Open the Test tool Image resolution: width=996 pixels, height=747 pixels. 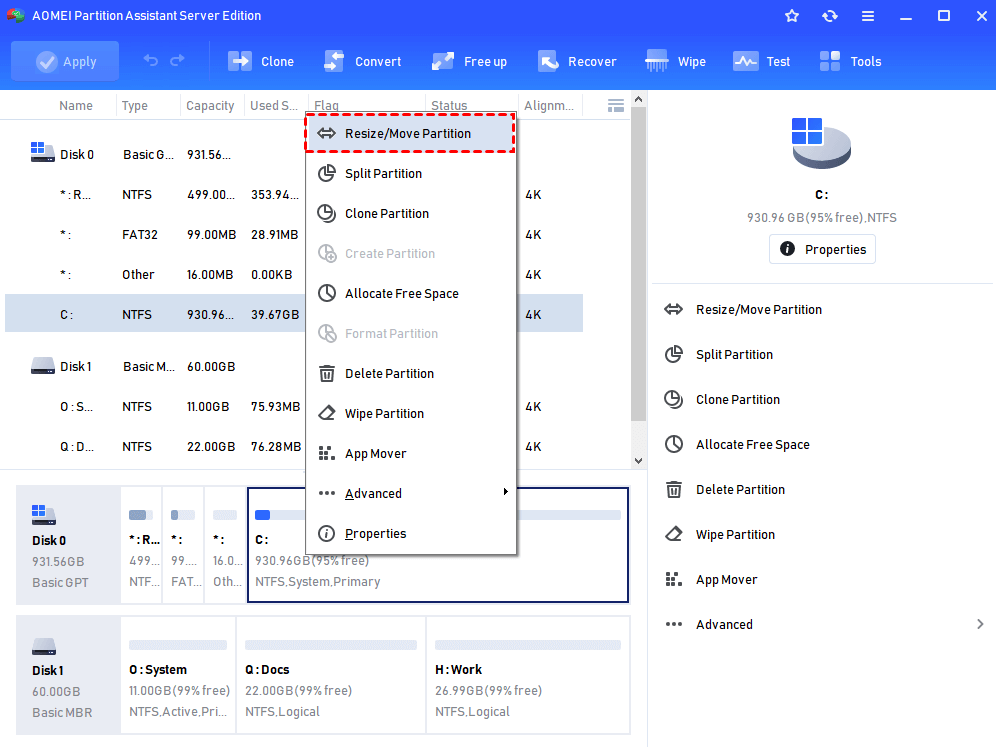click(746, 61)
